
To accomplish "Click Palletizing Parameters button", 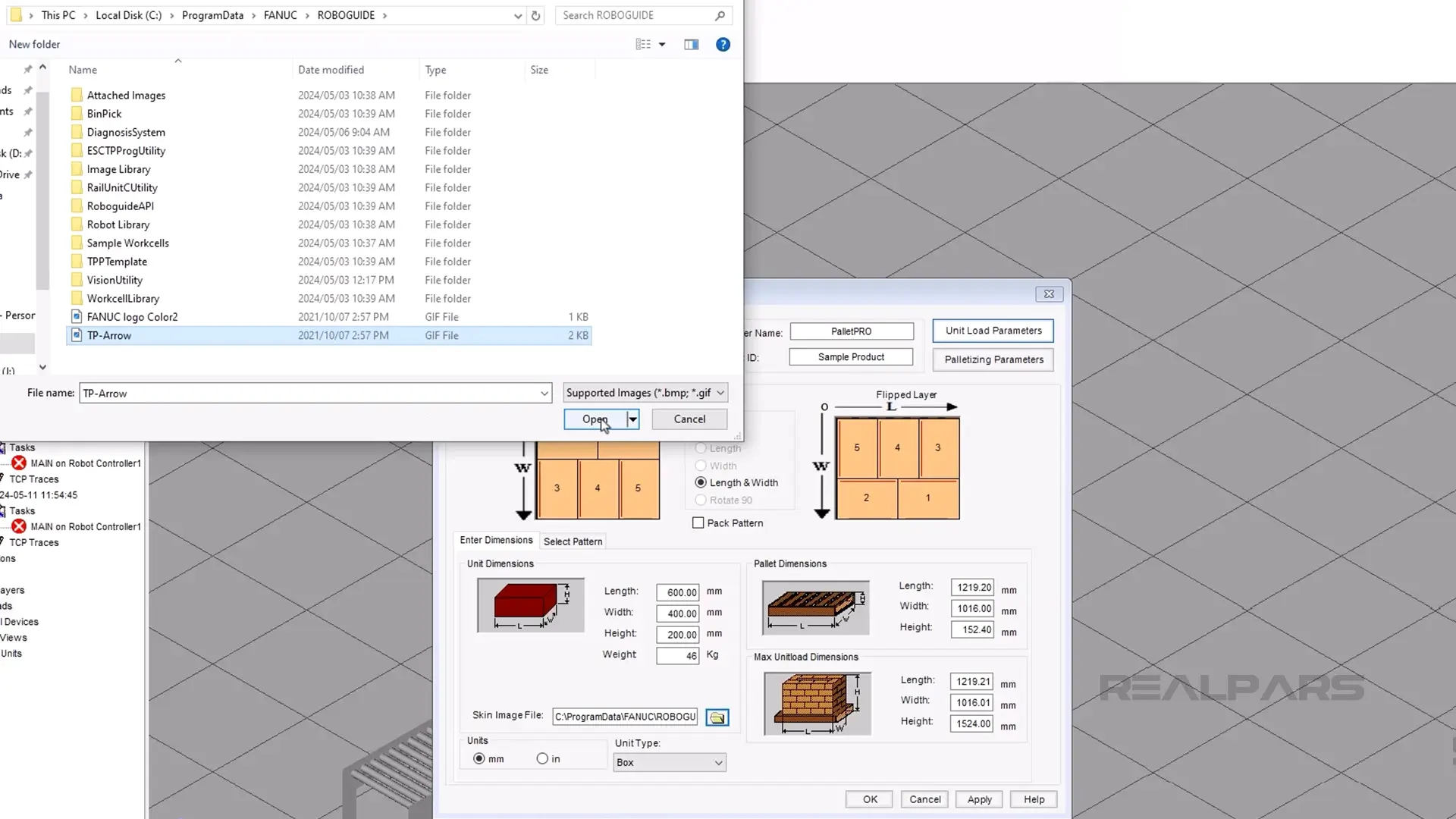I will pyautogui.click(x=993, y=359).
